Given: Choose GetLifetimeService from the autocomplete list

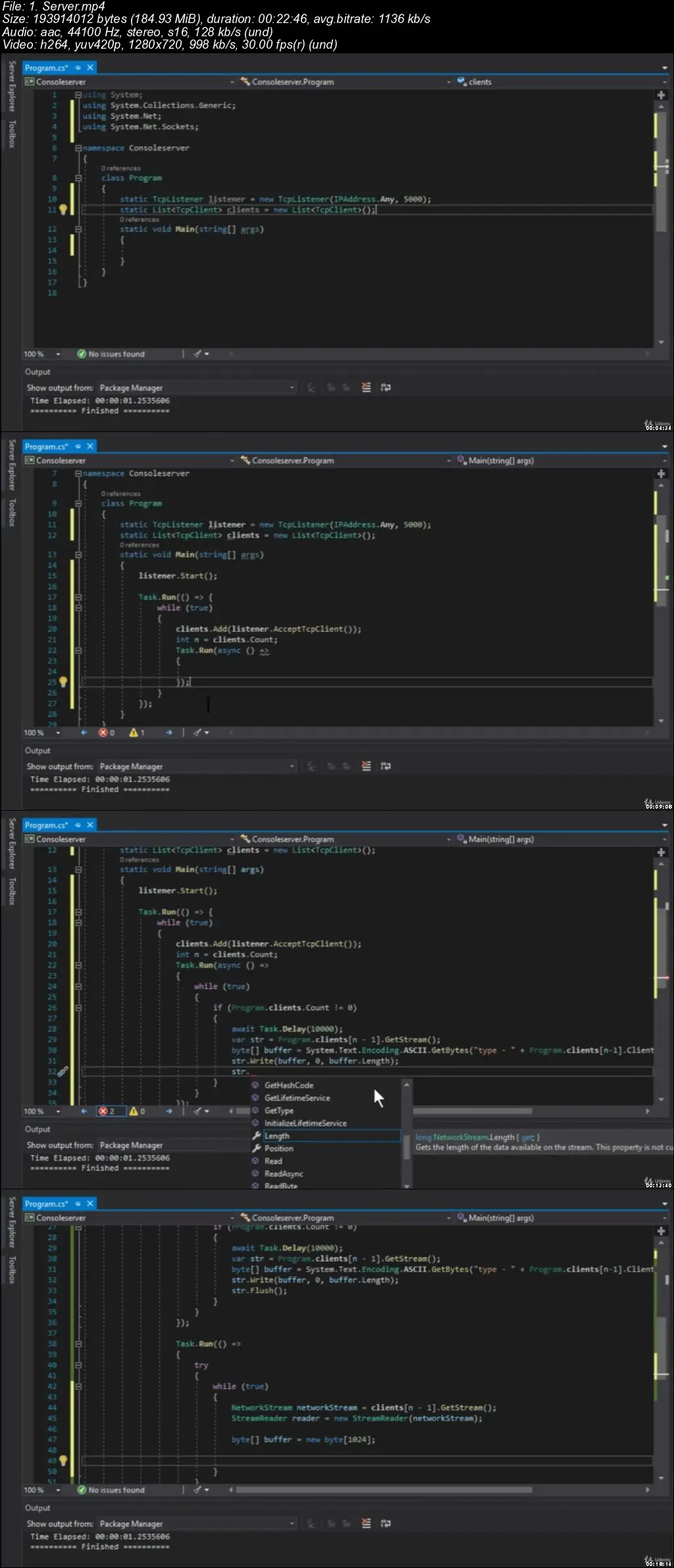Looking at the screenshot, I should pos(298,1098).
